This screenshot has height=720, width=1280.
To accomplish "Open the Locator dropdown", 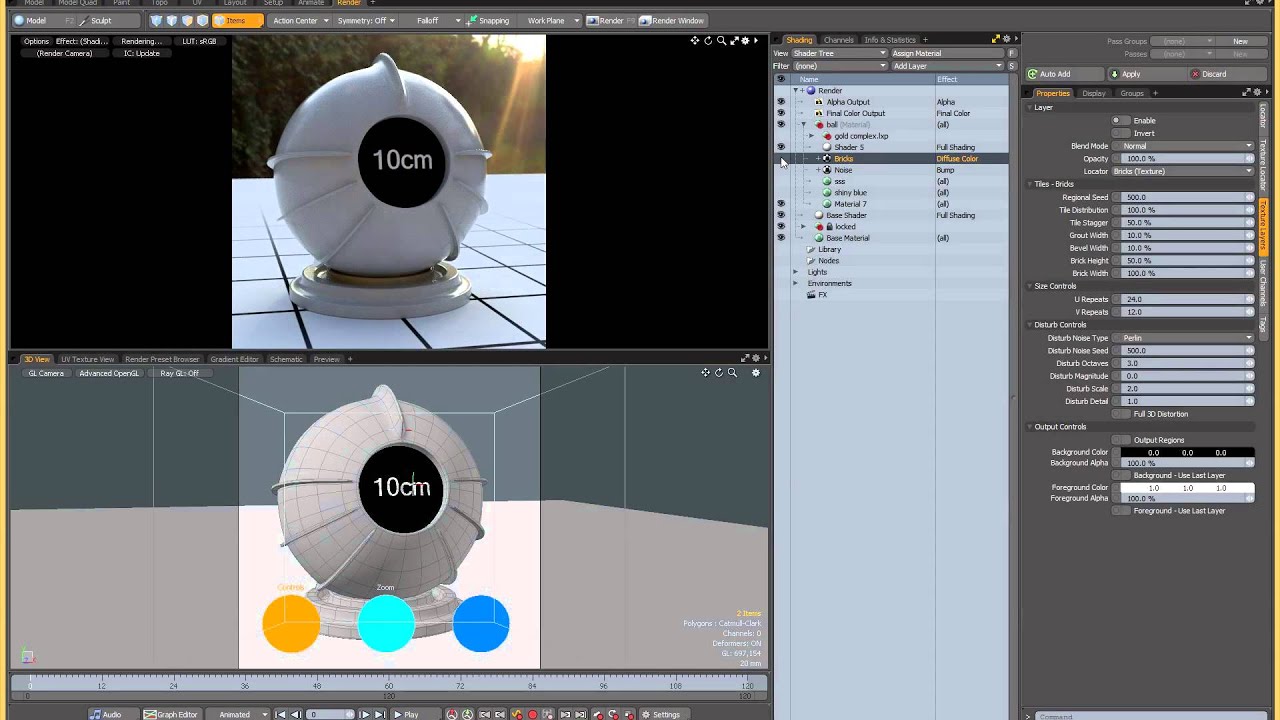I will click(x=1183, y=171).
